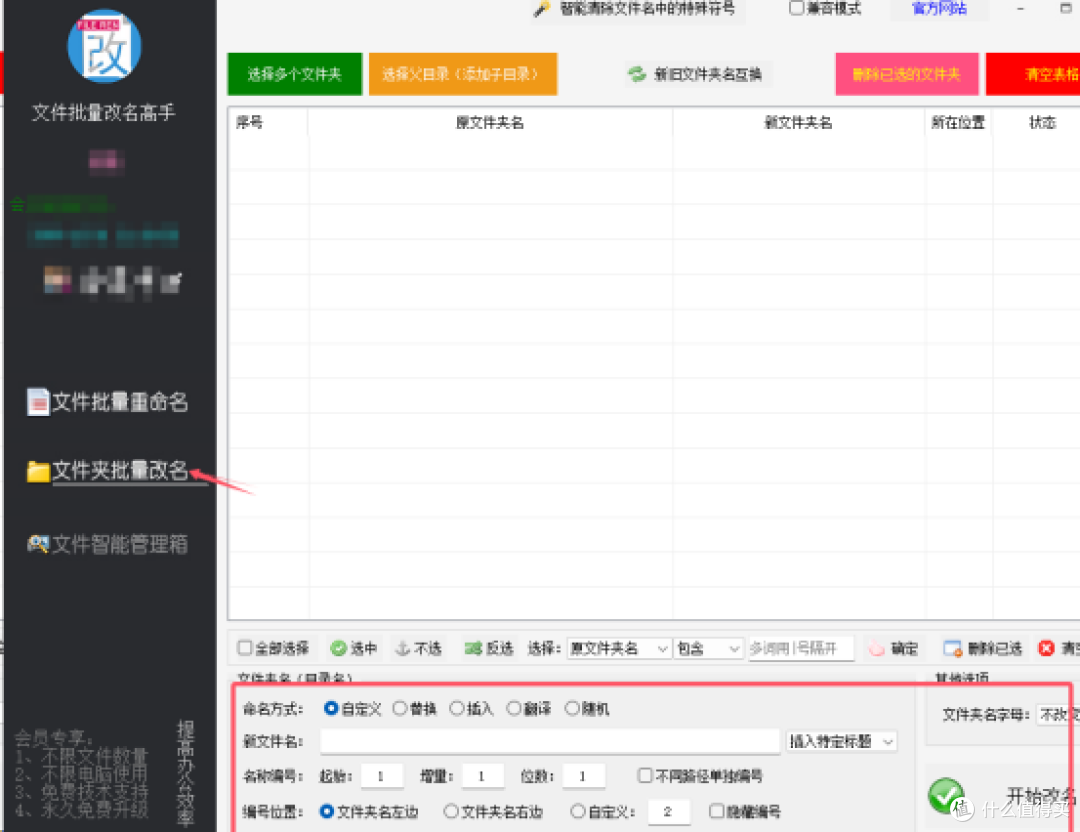The height and width of the screenshot is (832, 1080).
Task: Click the pink 确定 confirm icon
Action: (876, 648)
